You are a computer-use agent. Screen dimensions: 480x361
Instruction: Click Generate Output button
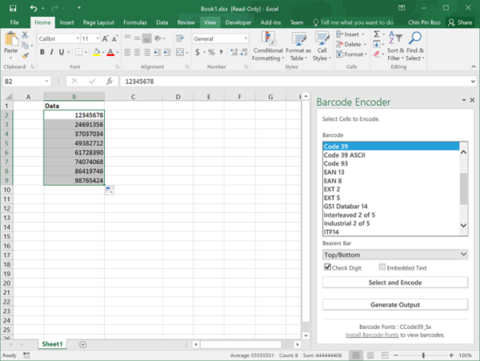[x=395, y=304]
